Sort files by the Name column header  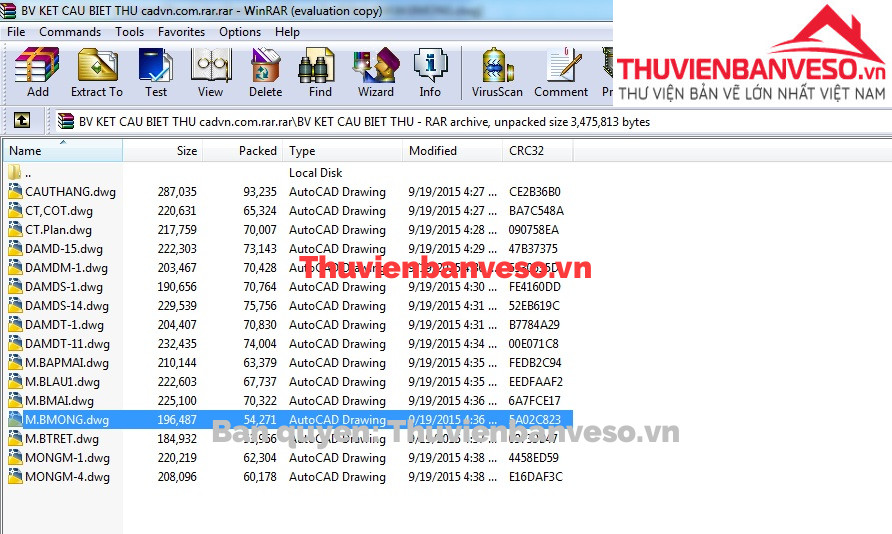[x=60, y=151]
